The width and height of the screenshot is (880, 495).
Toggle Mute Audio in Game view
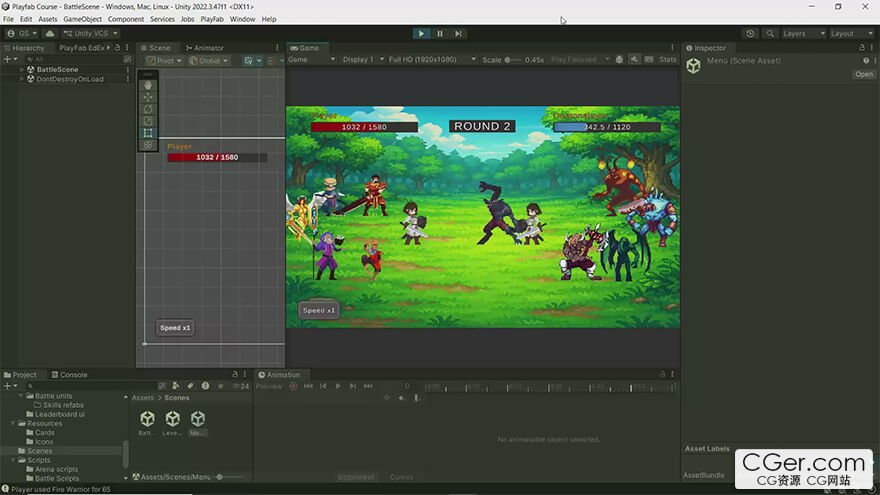pos(634,59)
